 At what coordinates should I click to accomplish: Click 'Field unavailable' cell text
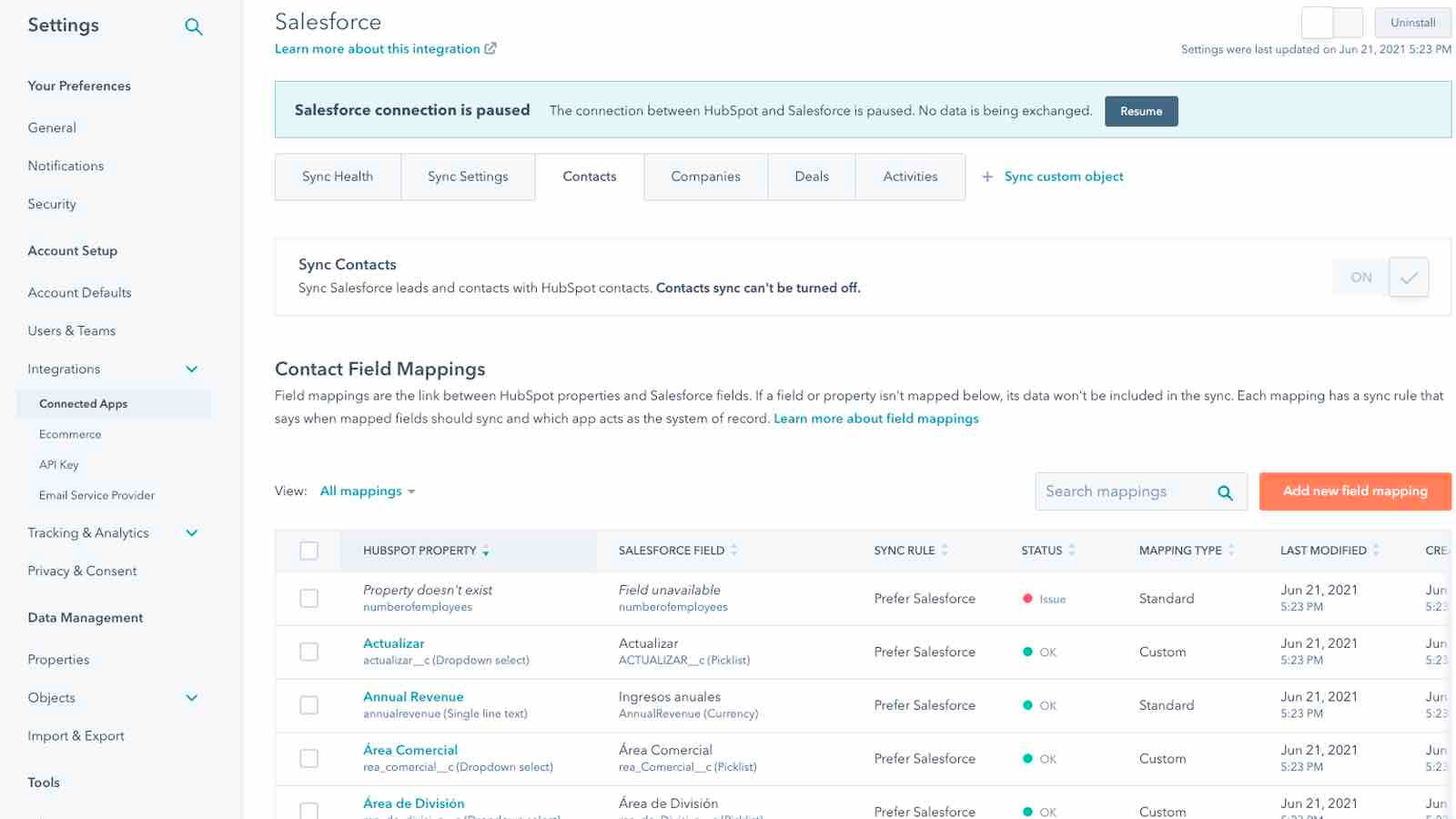pos(670,591)
